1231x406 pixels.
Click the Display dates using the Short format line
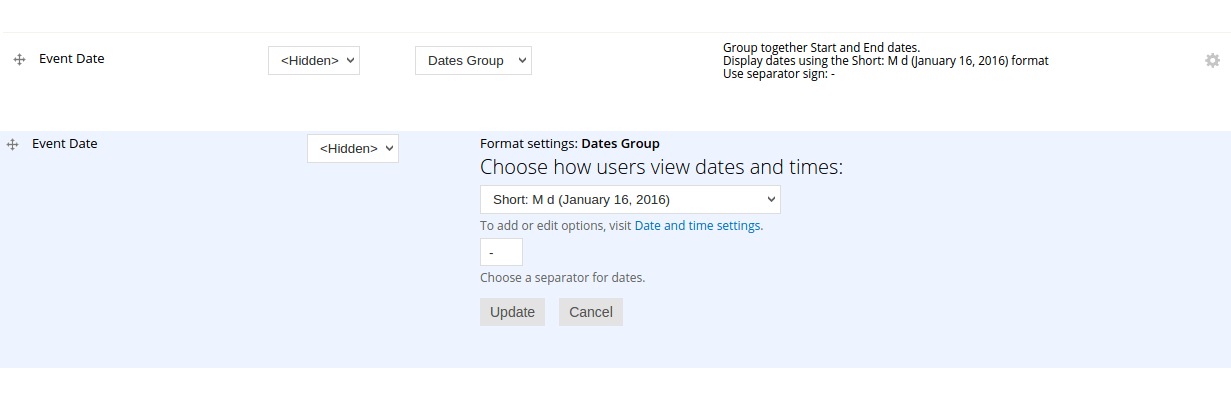(886, 61)
